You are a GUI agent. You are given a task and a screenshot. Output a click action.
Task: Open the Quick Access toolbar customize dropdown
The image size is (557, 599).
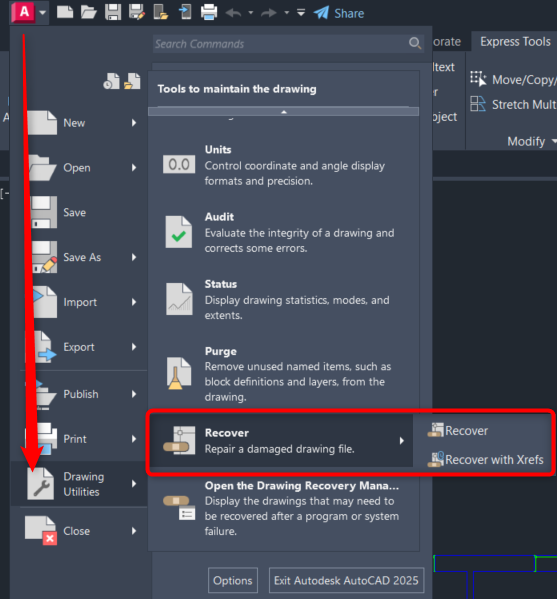click(301, 13)
